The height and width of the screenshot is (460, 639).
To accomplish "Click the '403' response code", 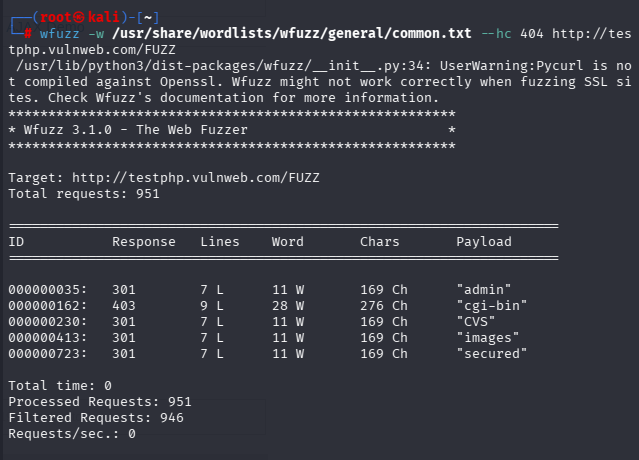I will click(124, 306).
